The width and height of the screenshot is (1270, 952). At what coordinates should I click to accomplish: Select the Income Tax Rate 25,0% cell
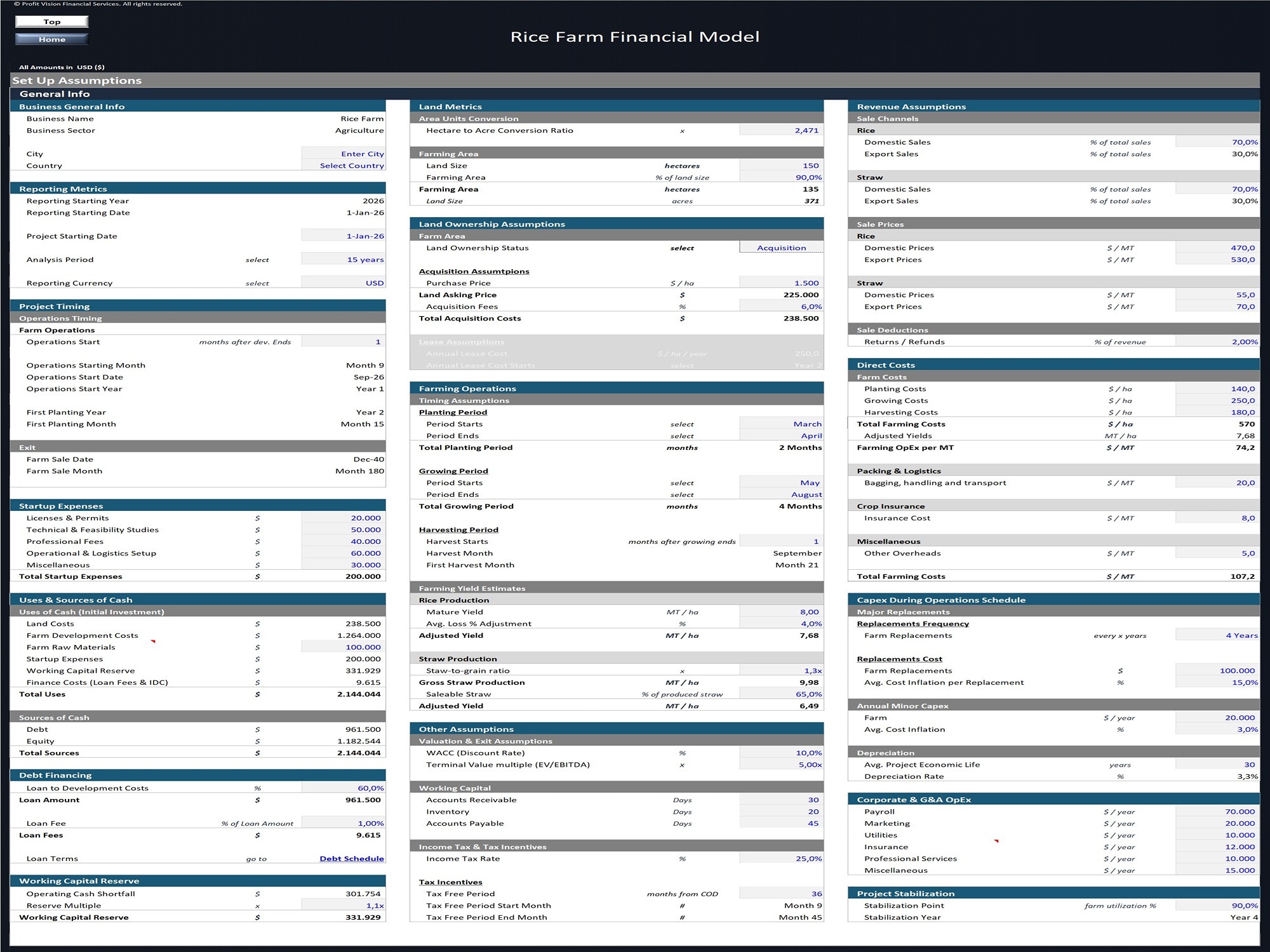point(781,859)
